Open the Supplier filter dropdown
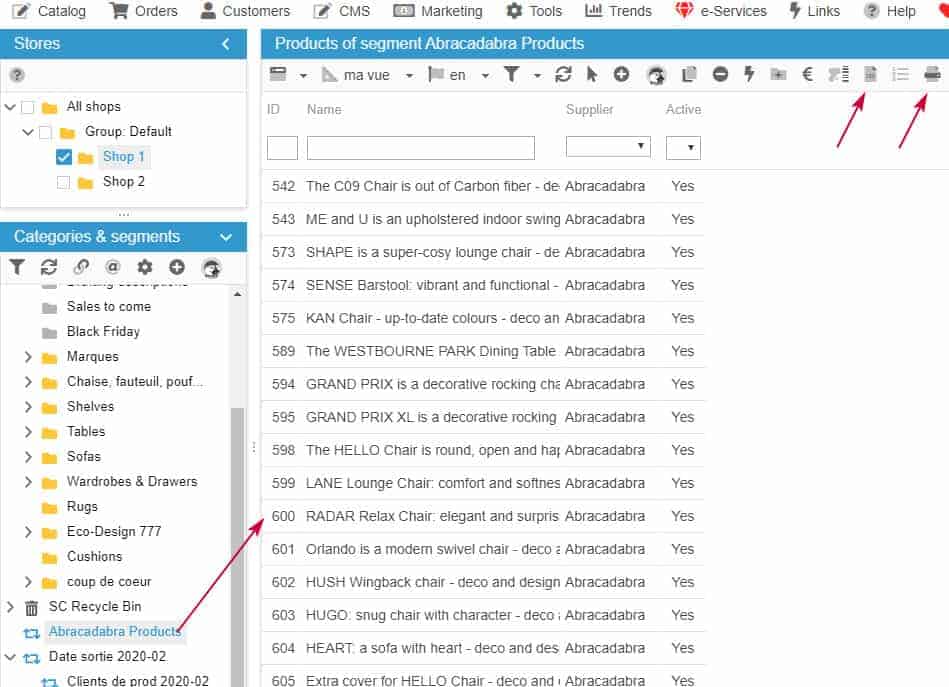 pos(608,146)
